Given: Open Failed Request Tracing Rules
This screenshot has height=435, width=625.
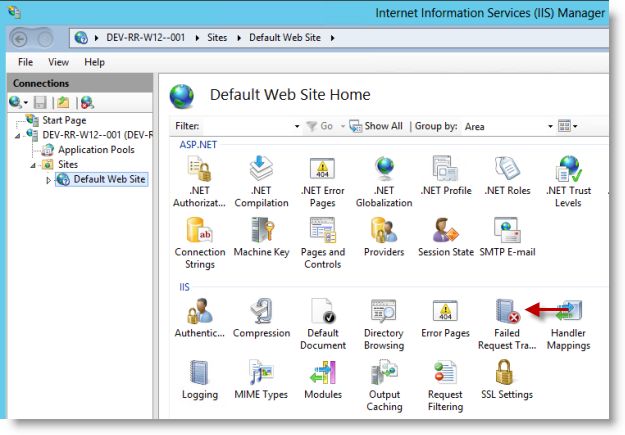Looking at the screenshot, I should (x=507, y=324).
